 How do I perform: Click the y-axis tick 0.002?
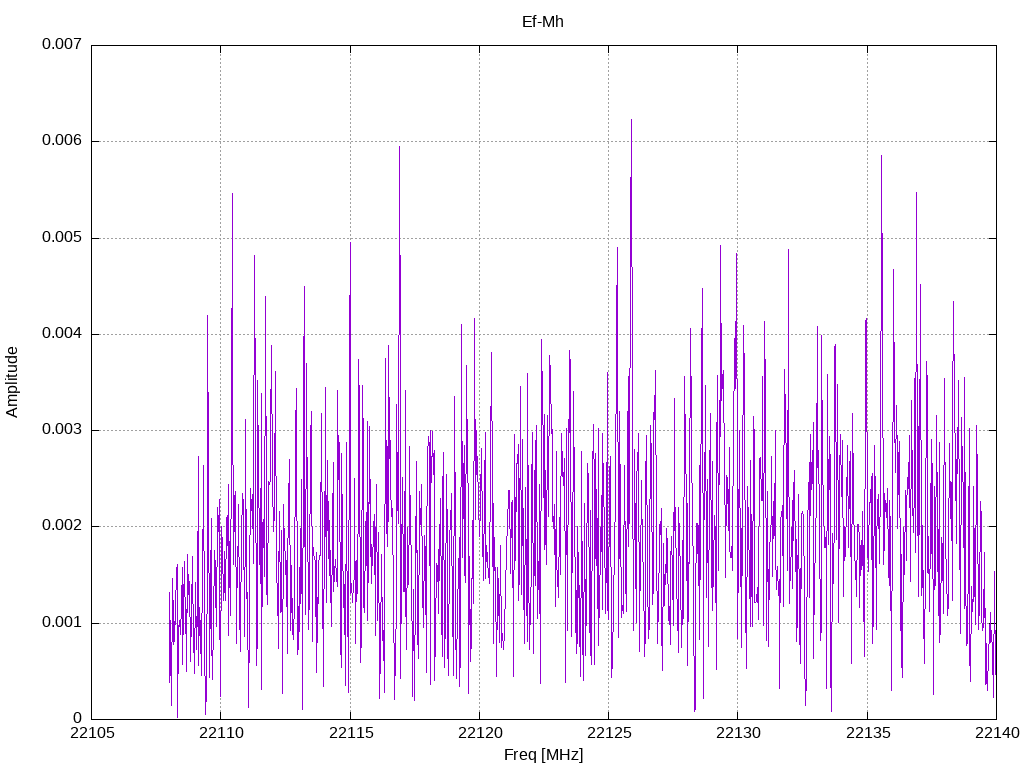click(x=62, y=526)
